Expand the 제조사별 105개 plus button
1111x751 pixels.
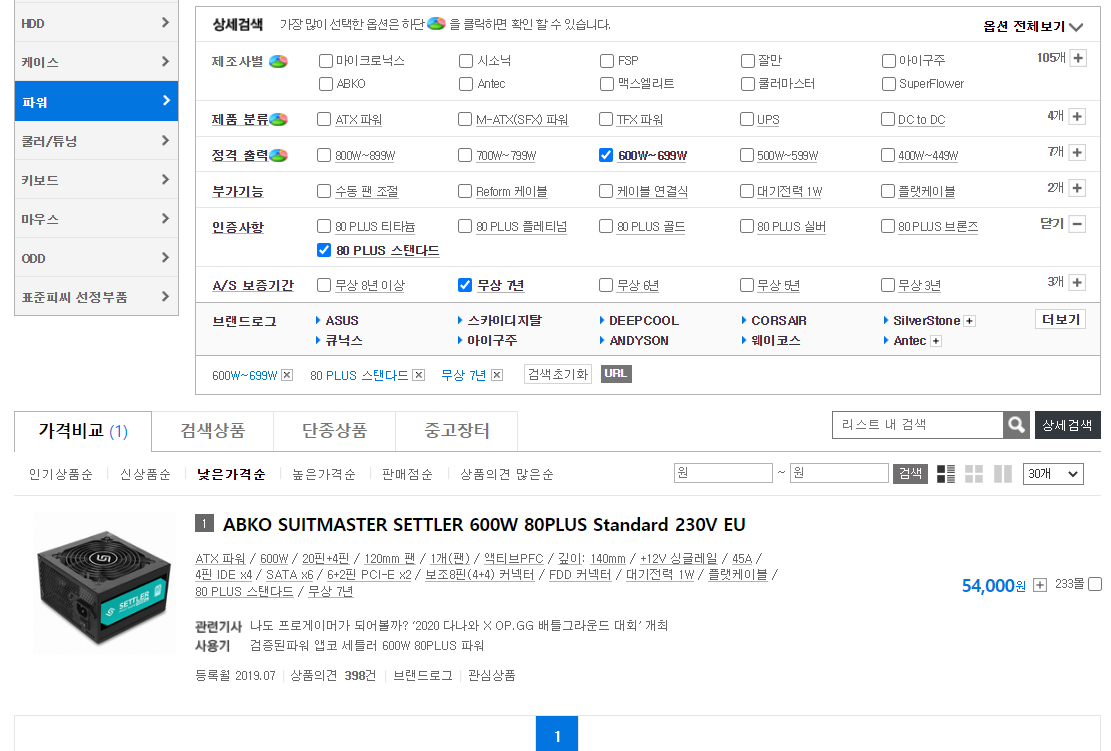[1078, 58]
